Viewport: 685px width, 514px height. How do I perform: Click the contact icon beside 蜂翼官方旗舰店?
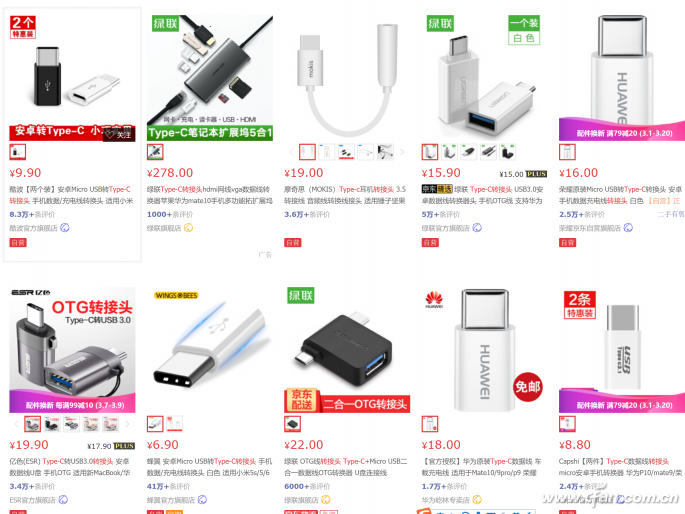(202, 500)
